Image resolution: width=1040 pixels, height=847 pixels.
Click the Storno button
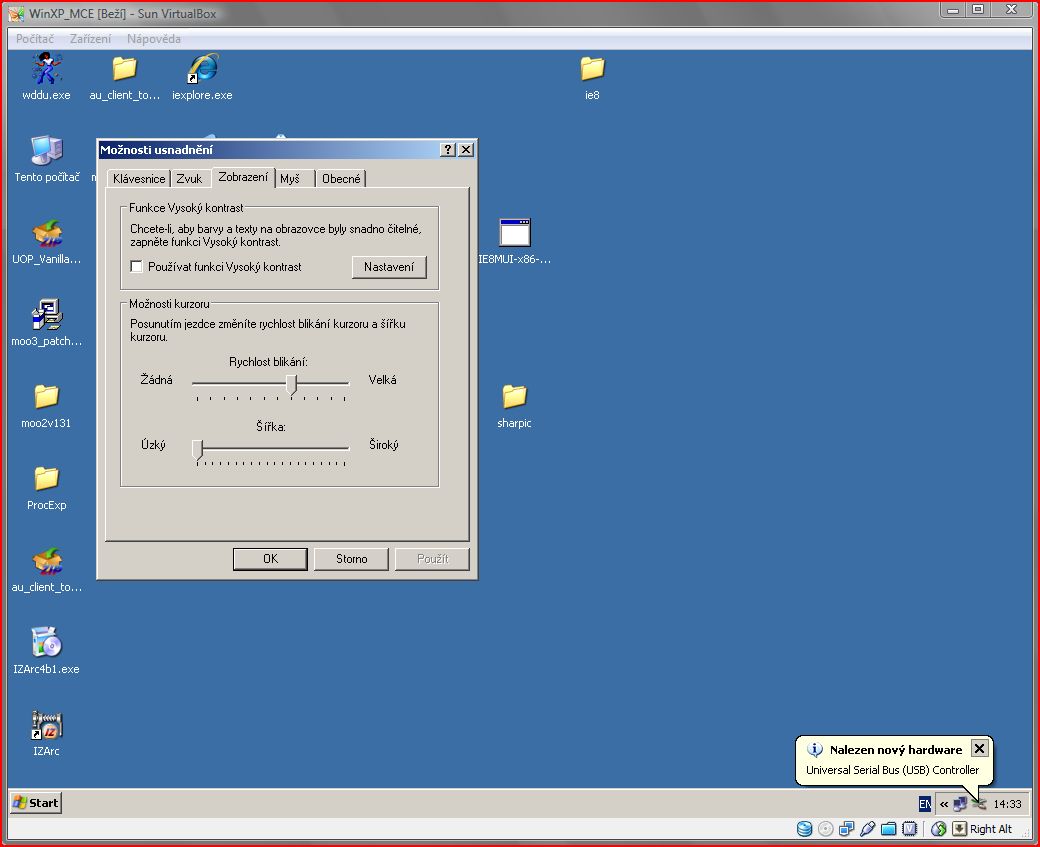tap(352, 558)
